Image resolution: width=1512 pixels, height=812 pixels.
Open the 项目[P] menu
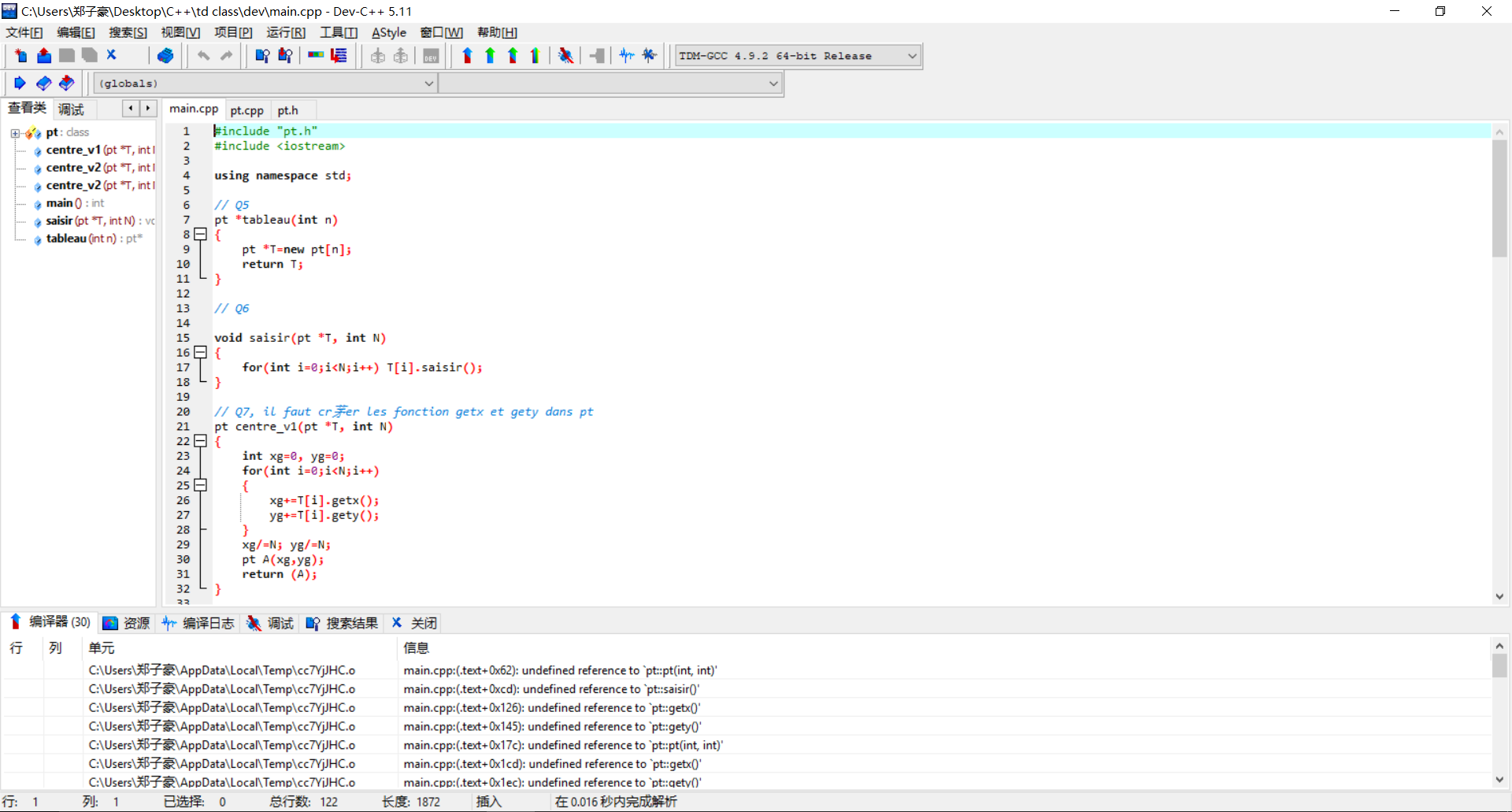(233, 32)
